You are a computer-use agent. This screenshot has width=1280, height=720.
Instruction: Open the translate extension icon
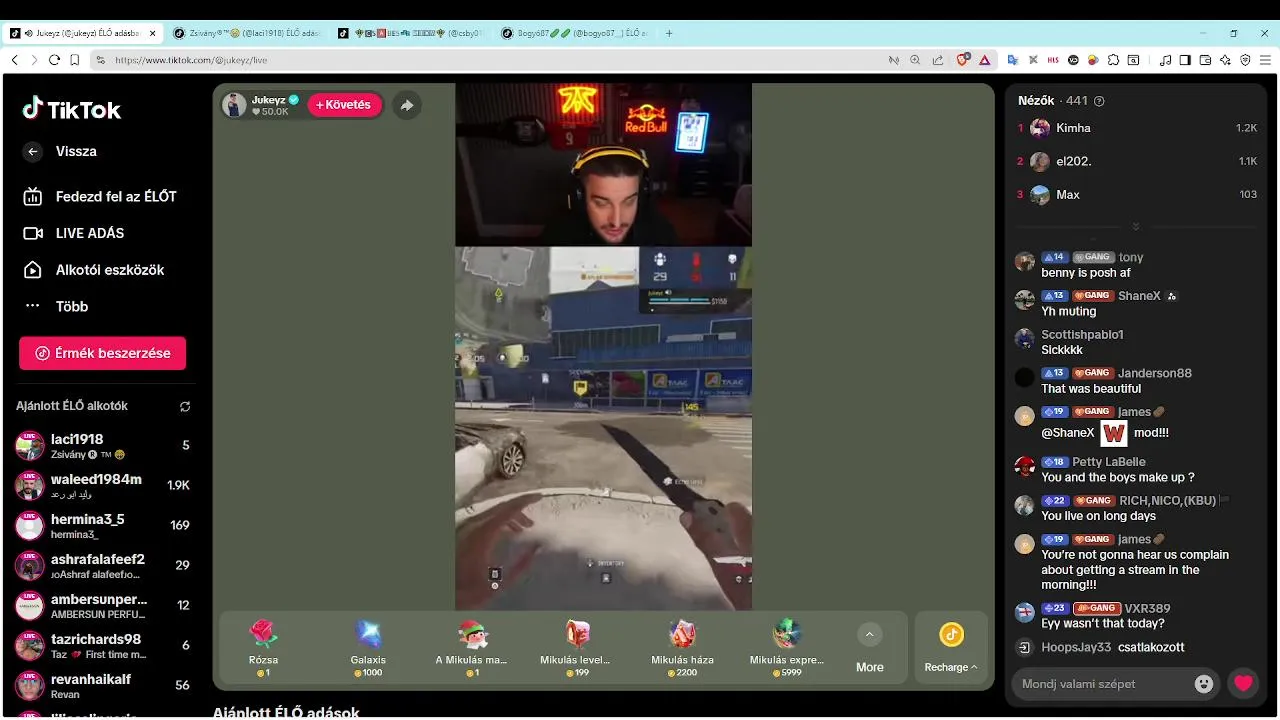(x=1012, y=60)
